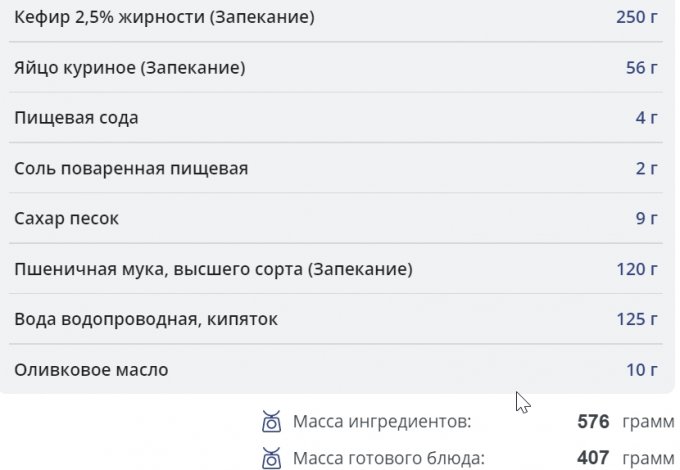Screen dimensions: 680x470
Task: Click the 576 ingredients mass value
Action: tap(593, 421)
